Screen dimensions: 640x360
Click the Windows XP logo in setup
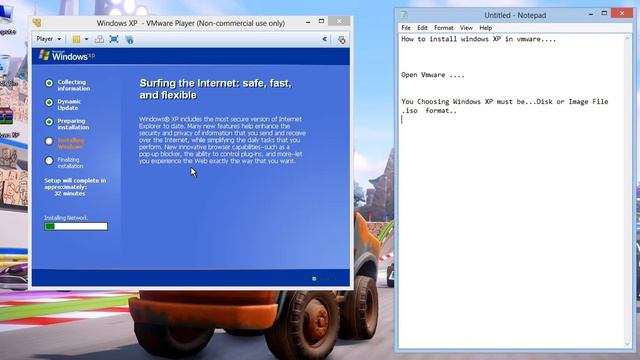67,56
